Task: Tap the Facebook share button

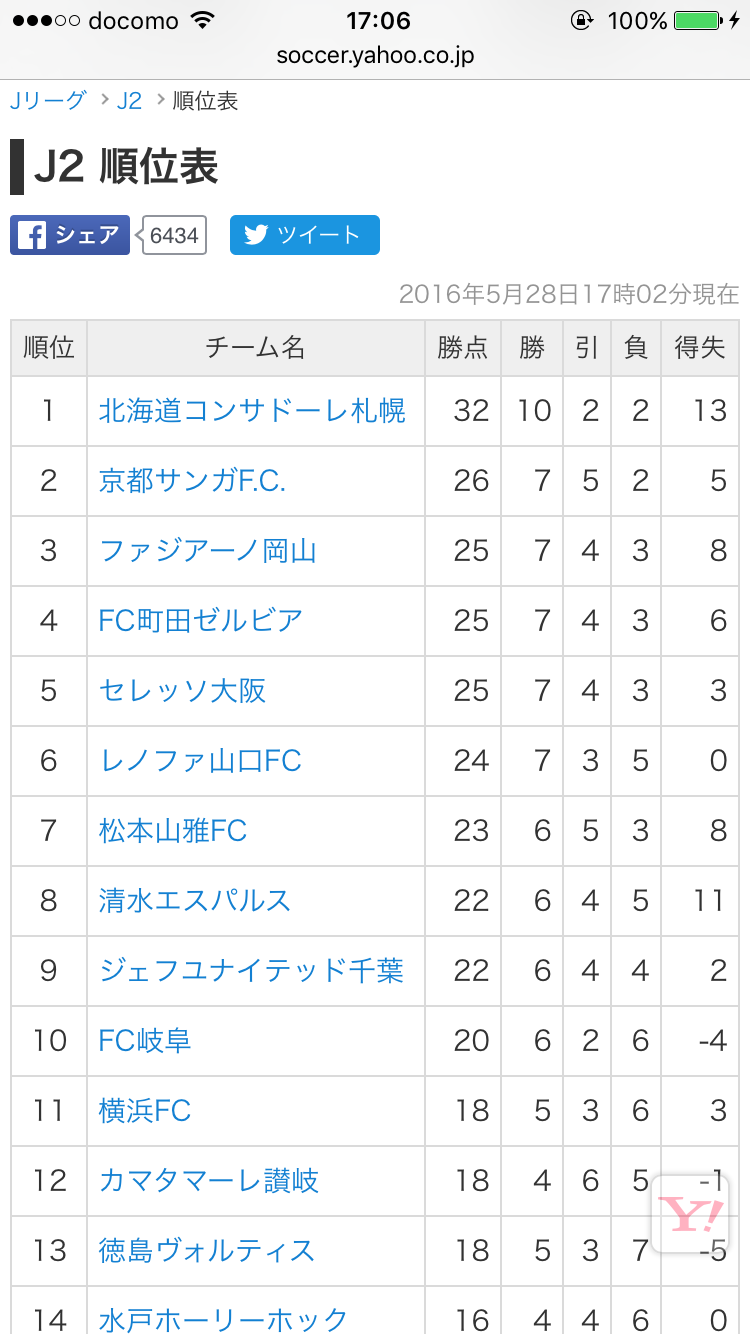Action: click(70, 235)
